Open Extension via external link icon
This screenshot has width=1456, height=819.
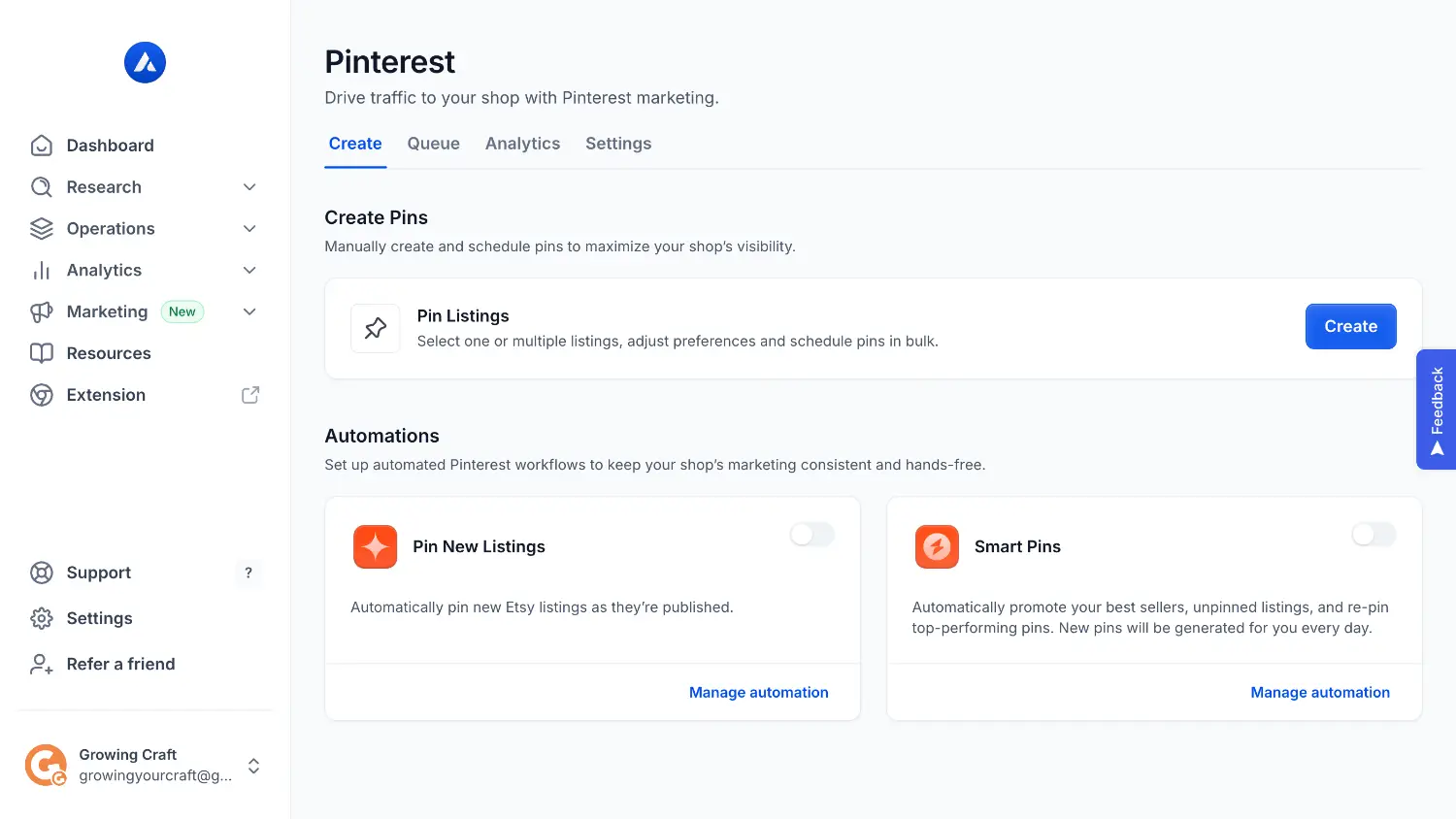(x=250, y=395)
